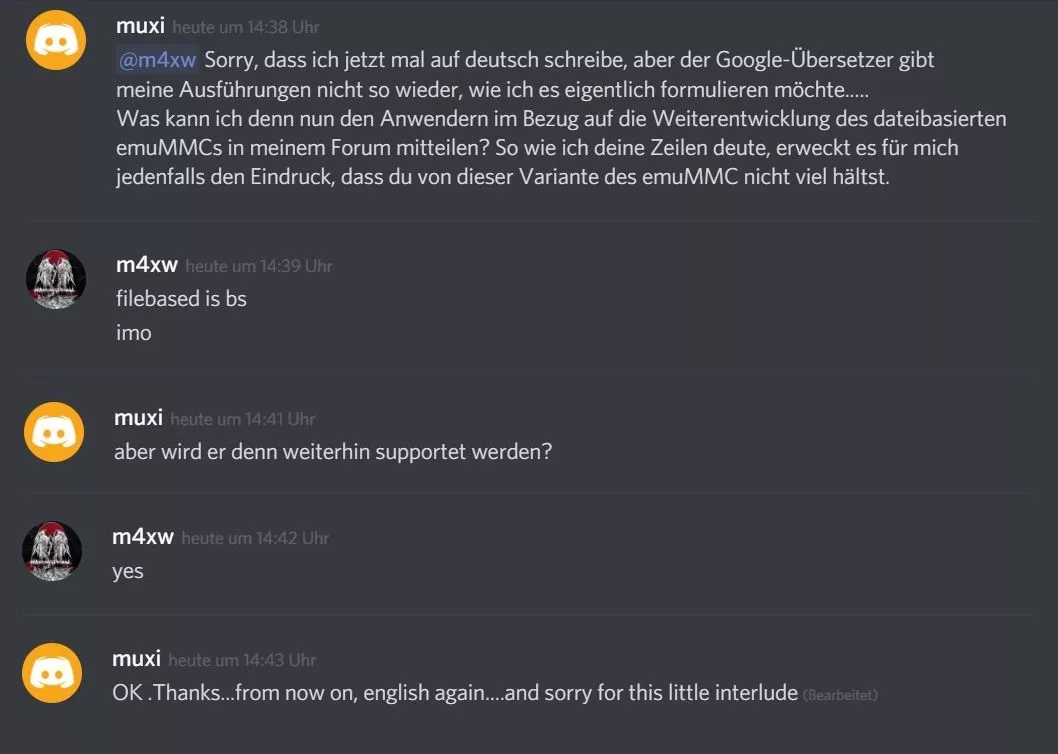Open muxi's profile via username at 14:38
This screenshot has height=754, width=1058.
(x=141, y=26)
